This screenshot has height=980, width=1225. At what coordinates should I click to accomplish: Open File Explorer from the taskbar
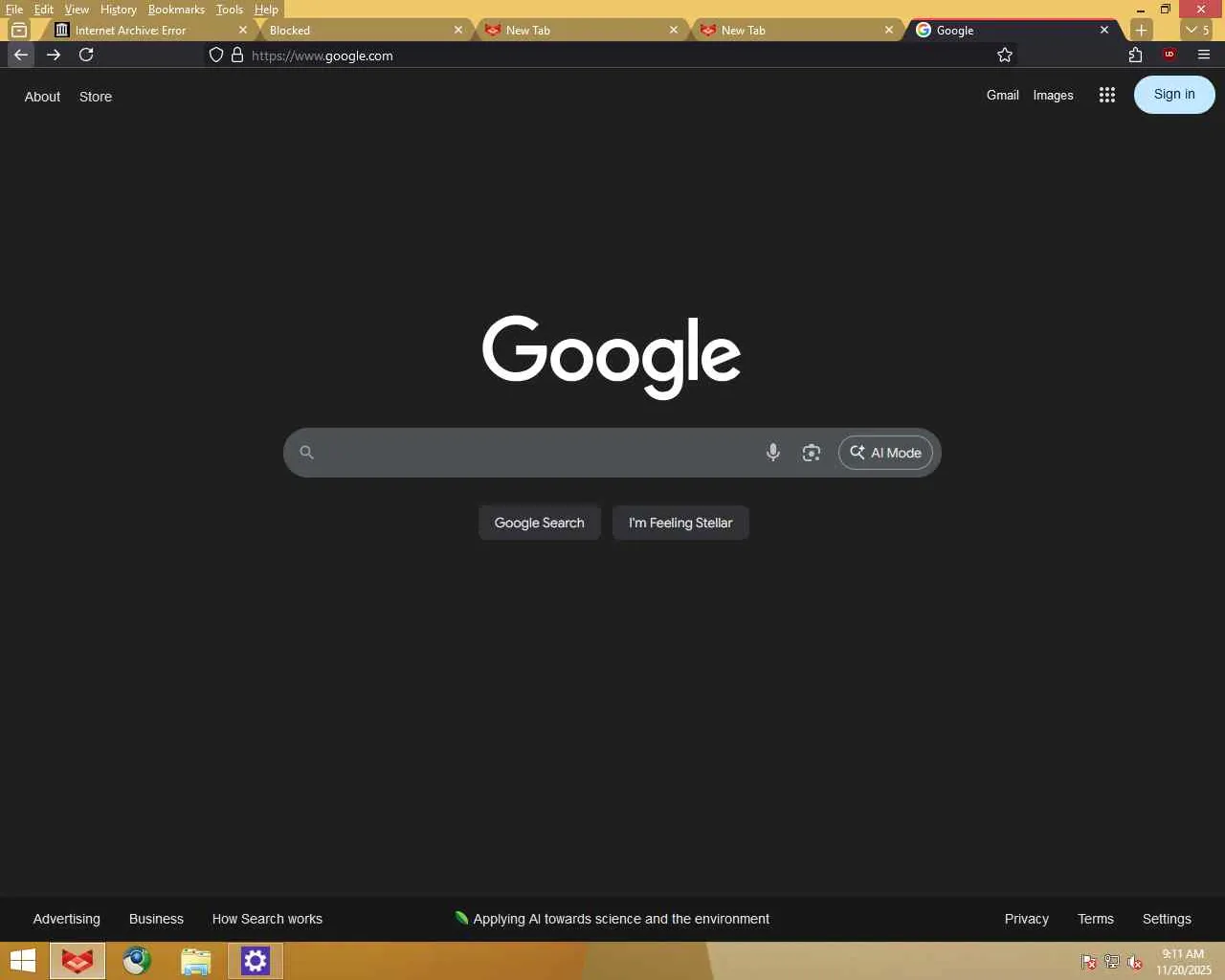click(x=196, y=961)
